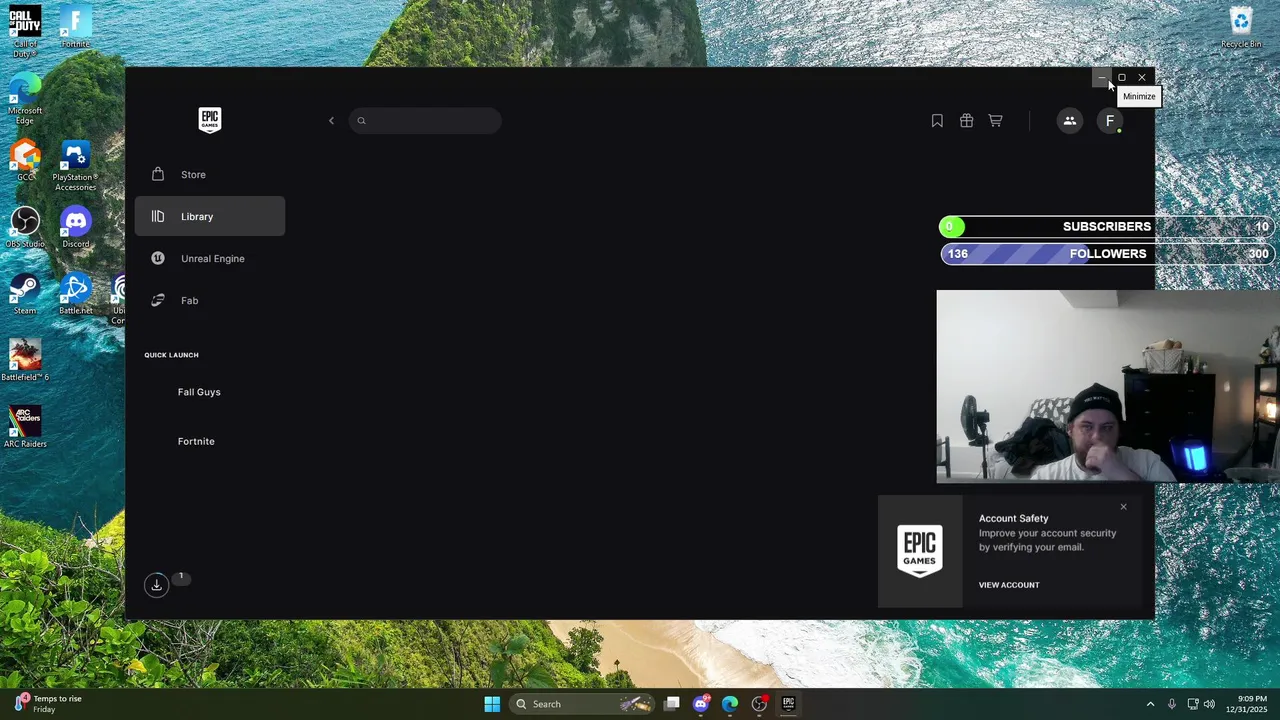Image resolution: width=1280 pixels, height=720 pixels.
Task: Go back using the launcher back arrow
Action: (331, 121)
